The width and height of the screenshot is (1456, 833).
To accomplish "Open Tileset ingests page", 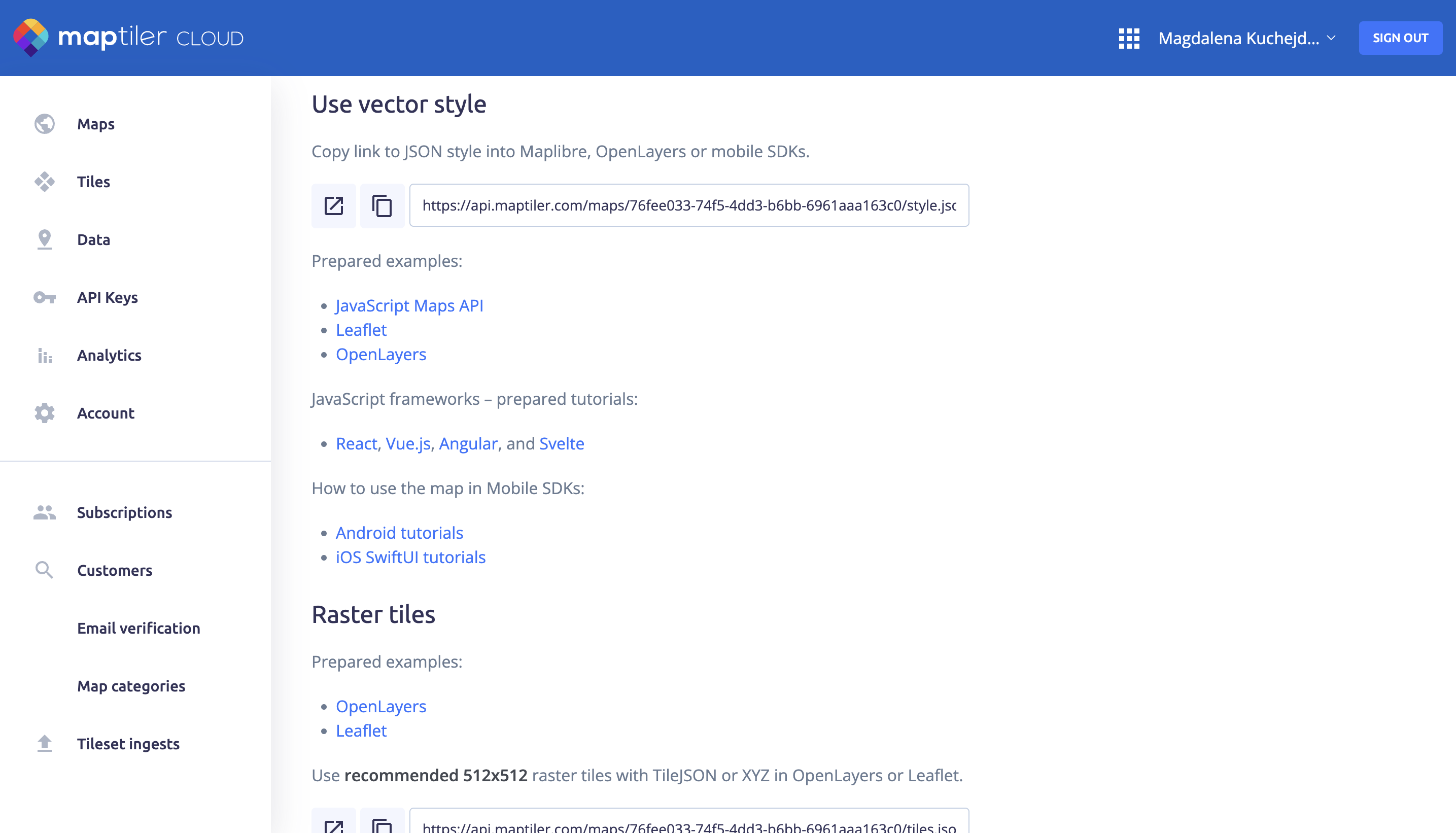I will click(x=128, y=743).
